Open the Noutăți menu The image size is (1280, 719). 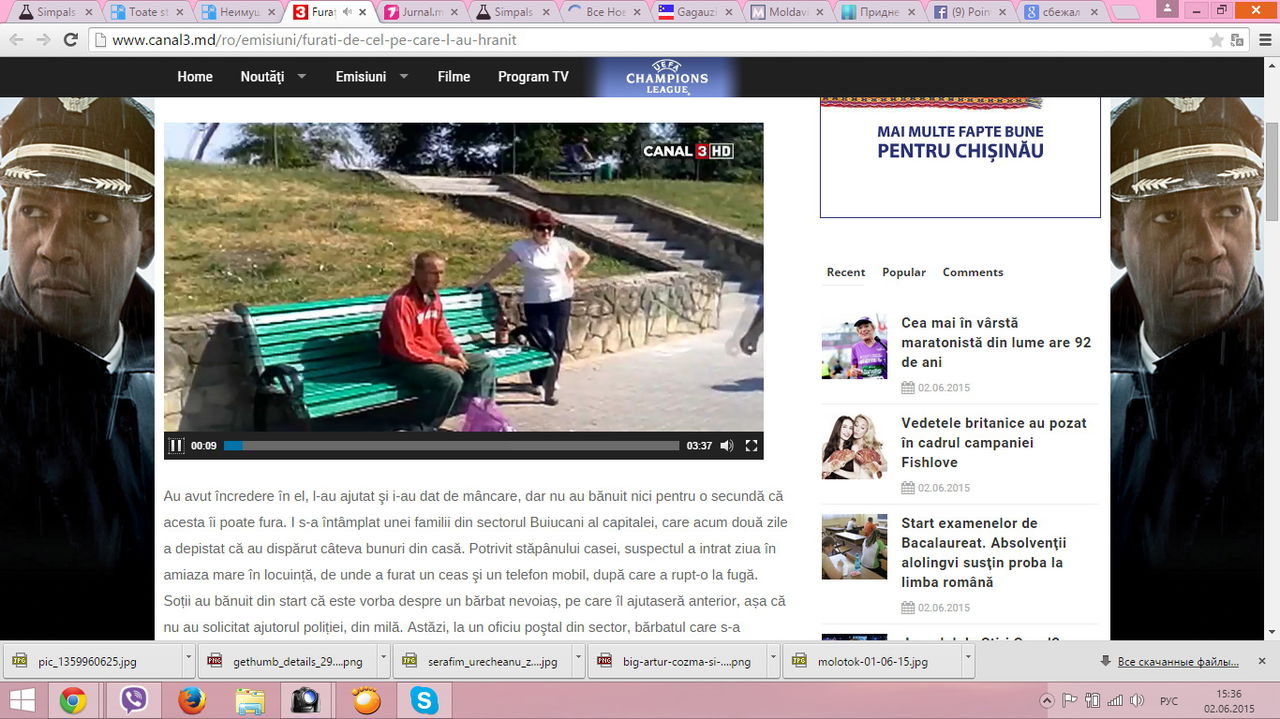(262, 77)
